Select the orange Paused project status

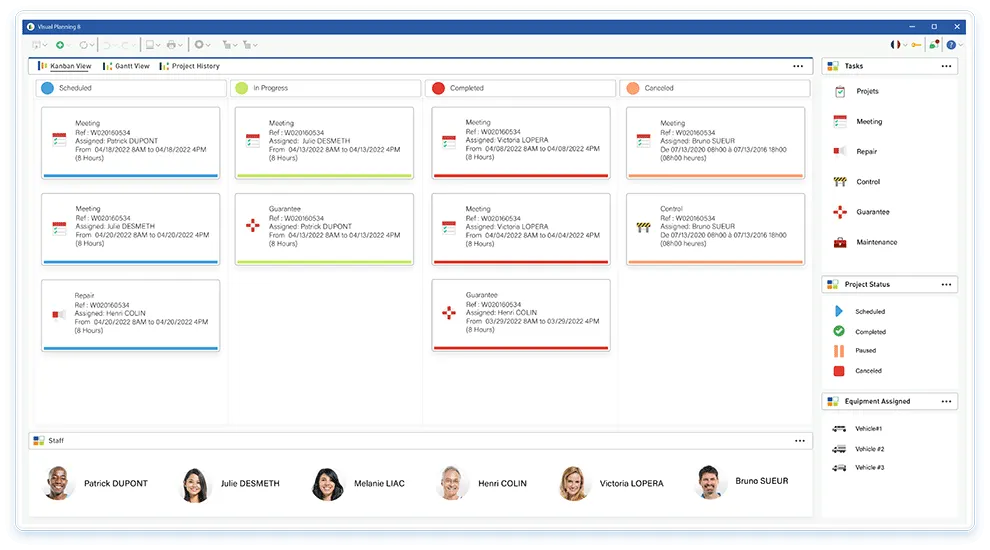[x=839, y=351]
